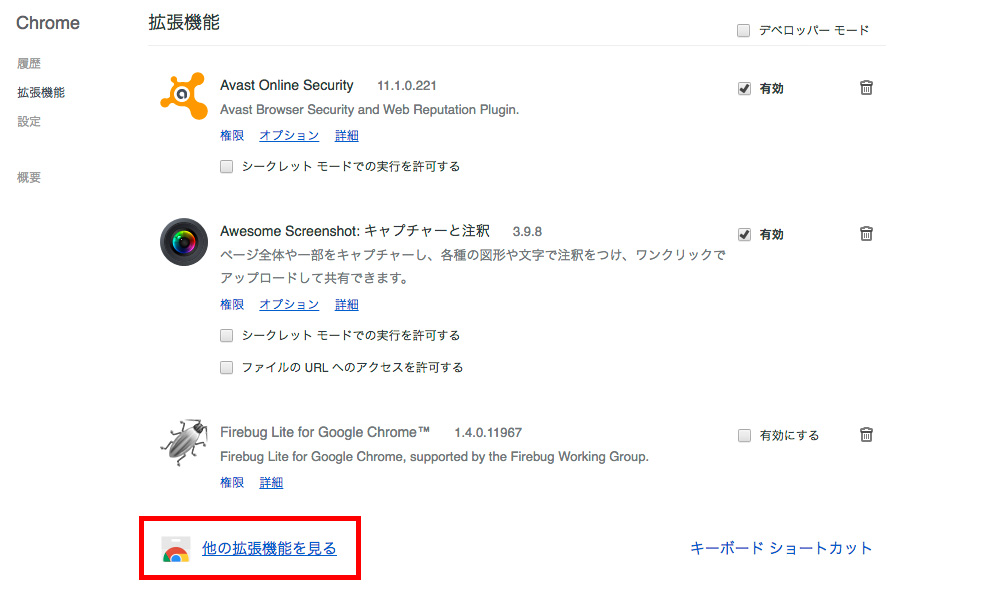Check 有効にする for Firebug Lite
The height and width of the screenshot is (591, 998).
click(744, 436)
